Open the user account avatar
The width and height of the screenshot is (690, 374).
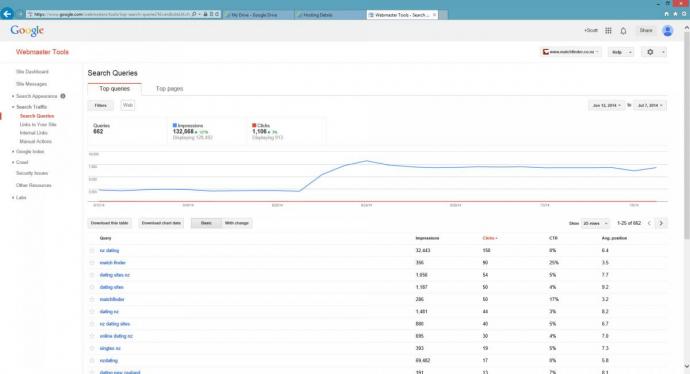pyautogui.click(x=668, y=31)
